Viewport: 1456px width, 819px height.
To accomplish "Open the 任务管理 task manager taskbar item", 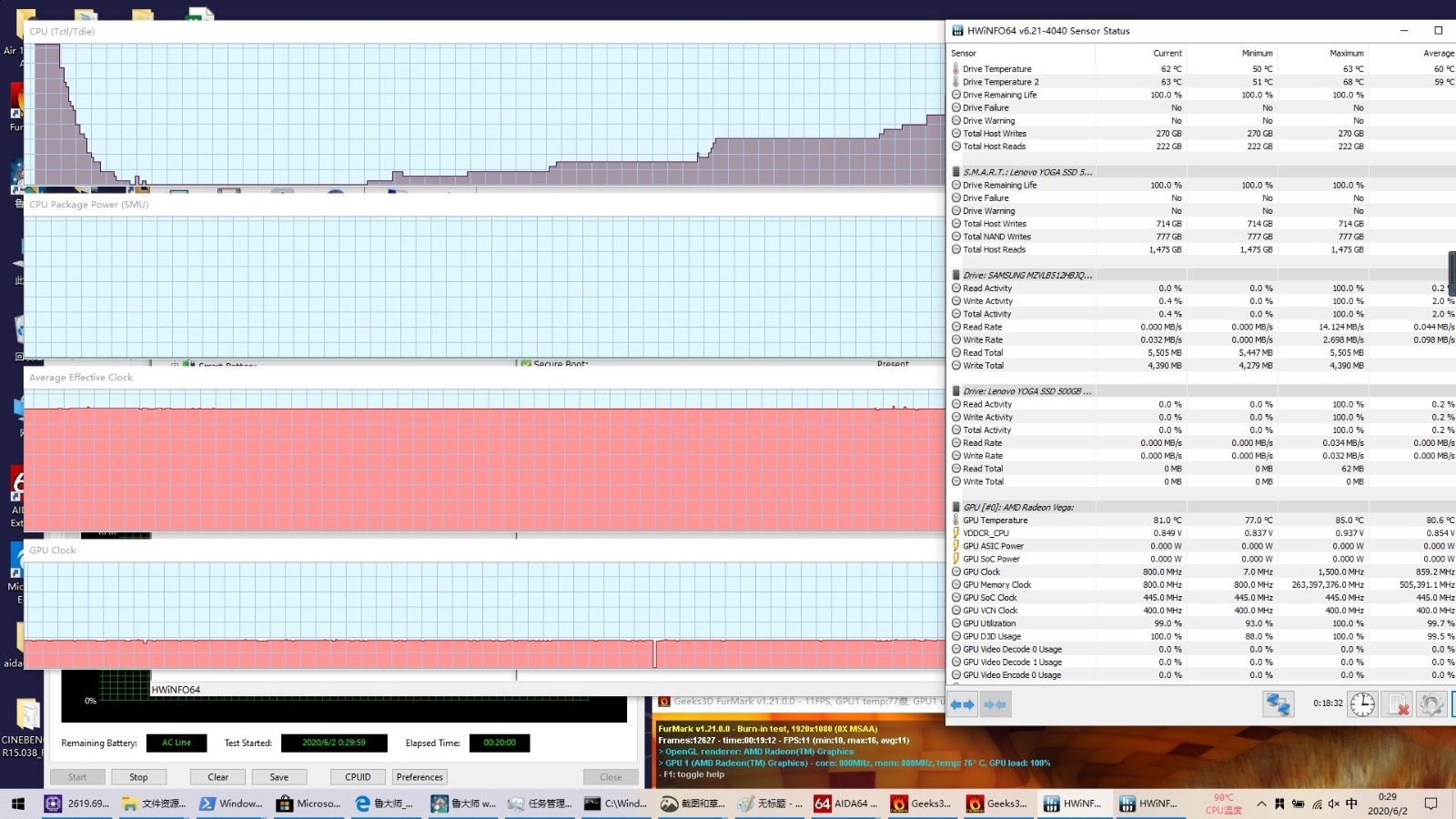I will pos(541,804).
